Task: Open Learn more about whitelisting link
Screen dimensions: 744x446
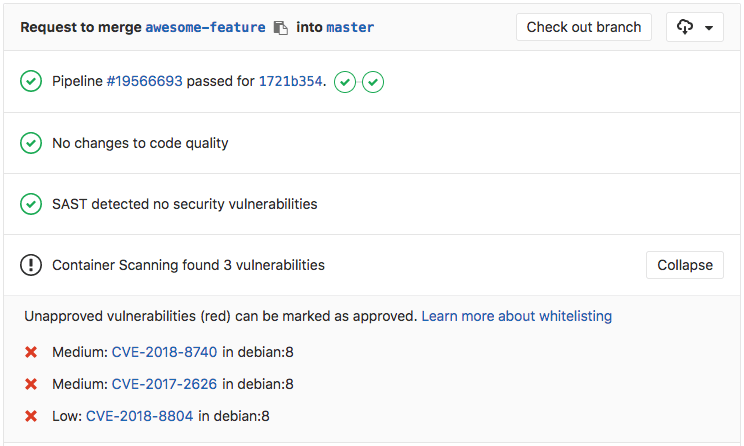Action: point(517,316)
